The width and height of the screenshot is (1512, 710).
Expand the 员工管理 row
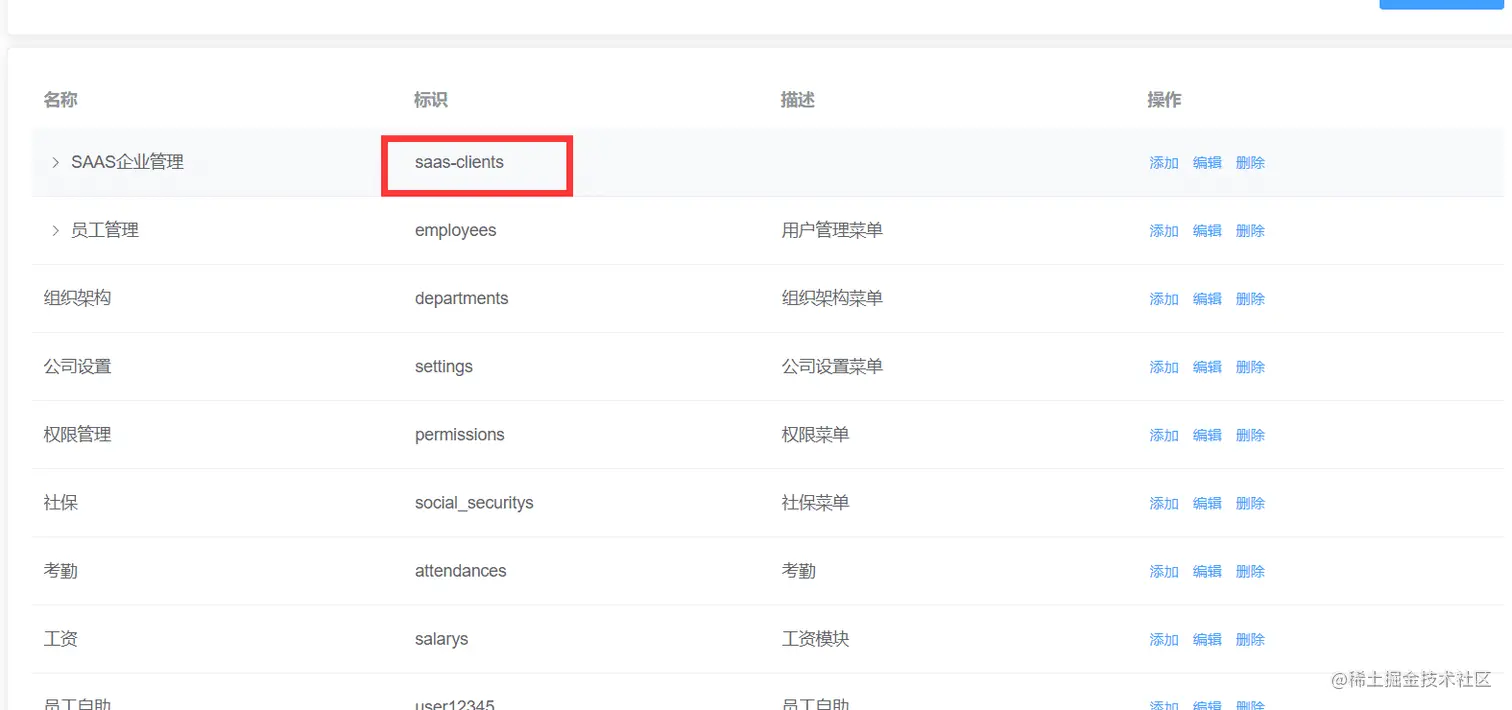[x=55, y=230]
